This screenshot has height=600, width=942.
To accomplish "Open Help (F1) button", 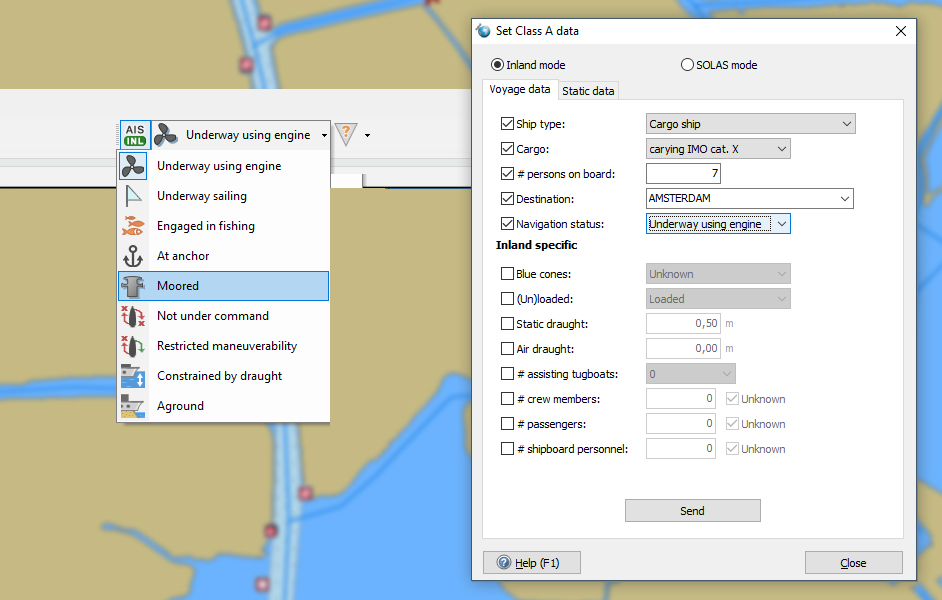I will (531, 563).
